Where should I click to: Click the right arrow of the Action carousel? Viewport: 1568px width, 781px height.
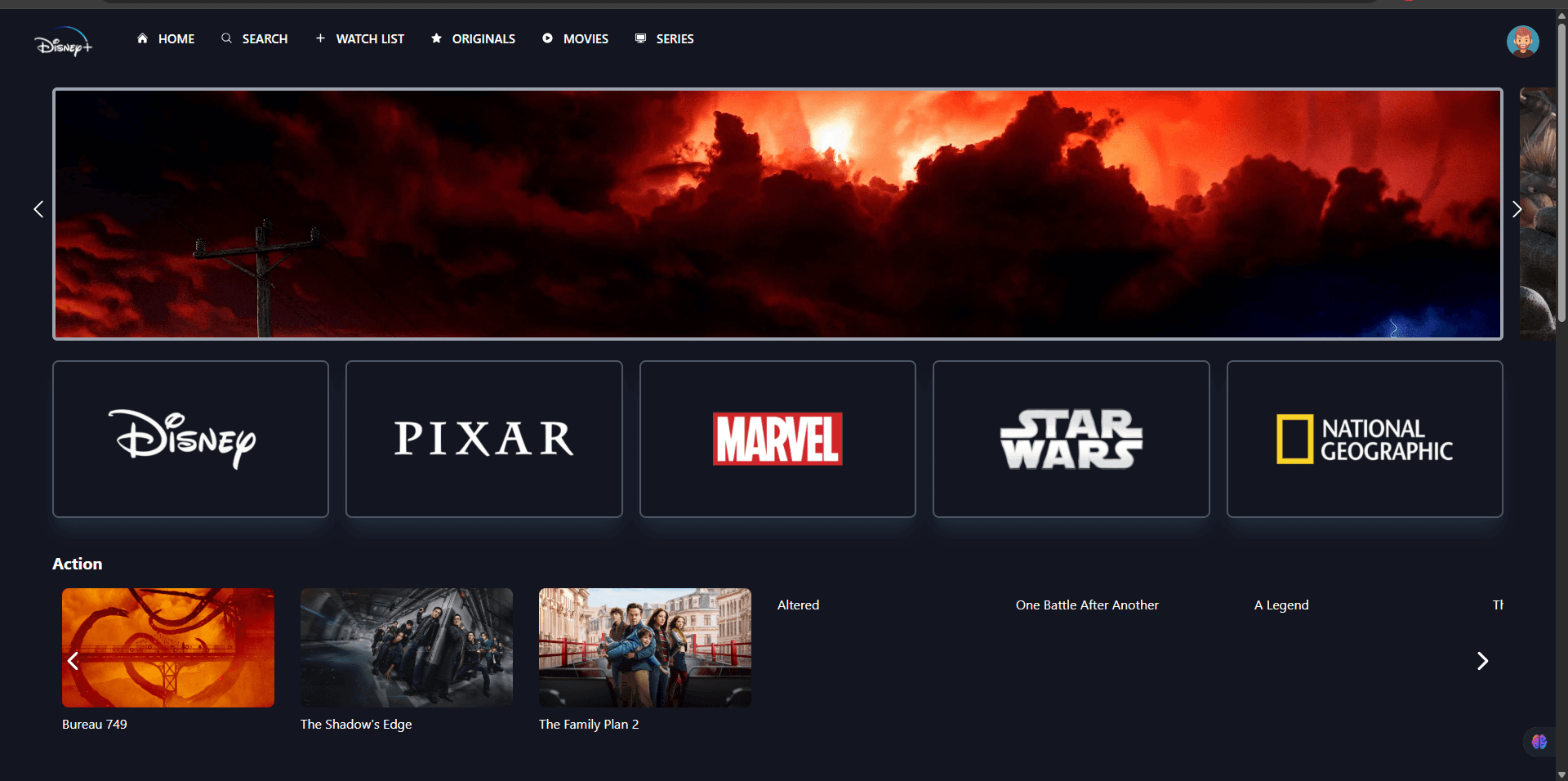point(1483,660)
